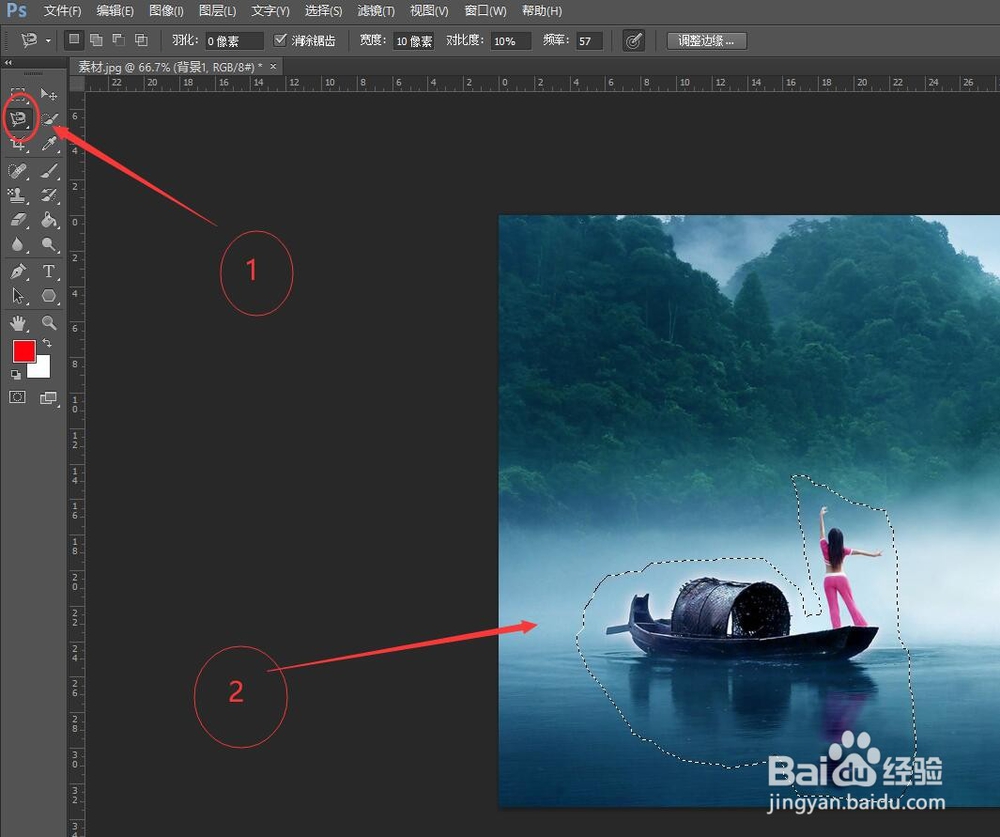Open the 编辑(E) menu

[115, 11]
